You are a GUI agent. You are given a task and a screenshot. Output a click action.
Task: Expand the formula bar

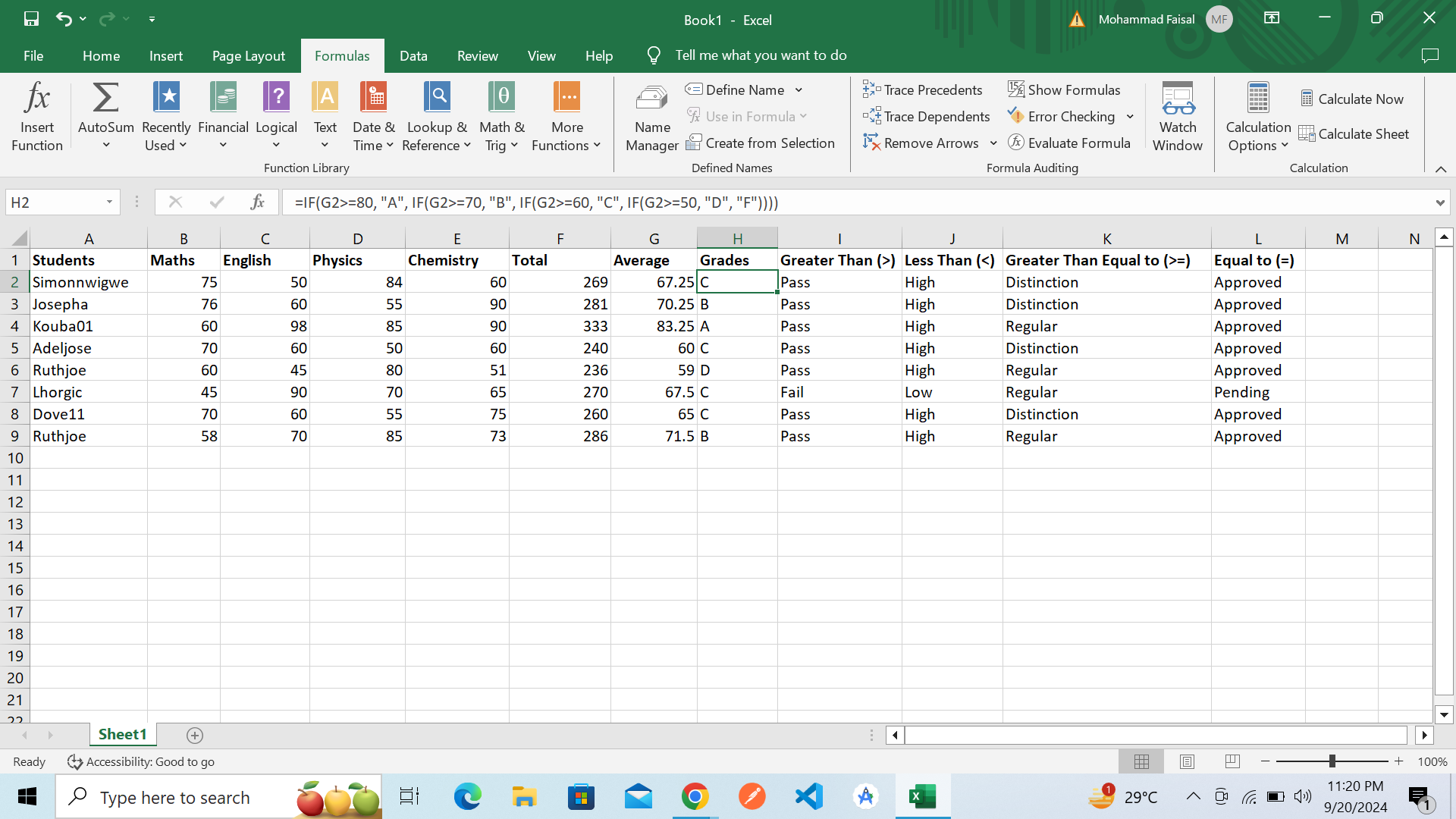coord(1439,202)
